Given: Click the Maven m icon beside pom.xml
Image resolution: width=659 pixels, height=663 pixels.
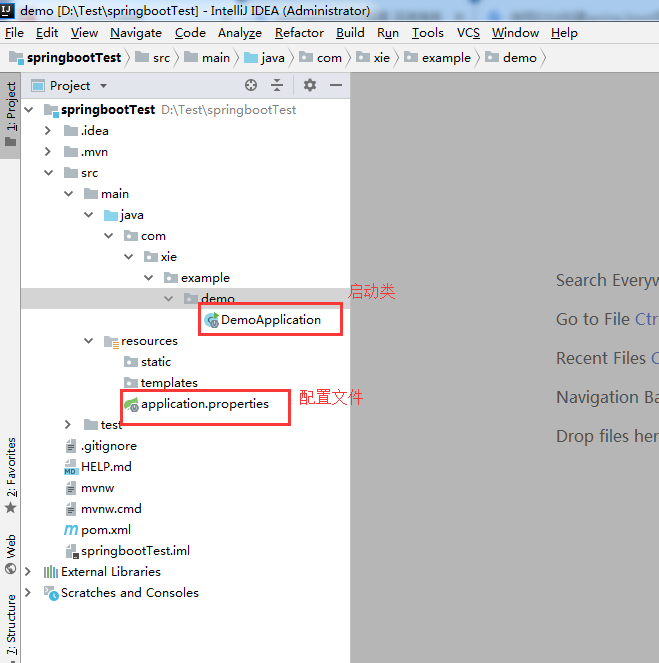Looking at the screenshot, I should pos(71,530).
